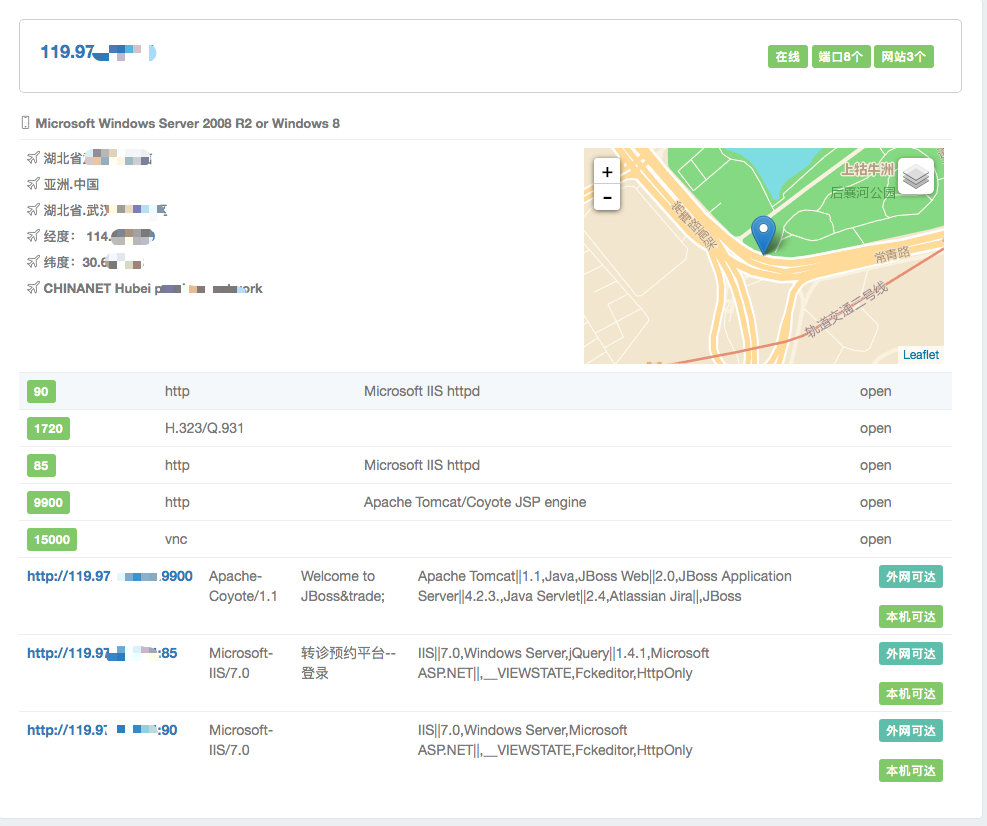Image resolution: width=987 pixels, height=826 pixels.
Task: Click the plane icon beside CHINANET Hubei
Action: click(33, 288)
